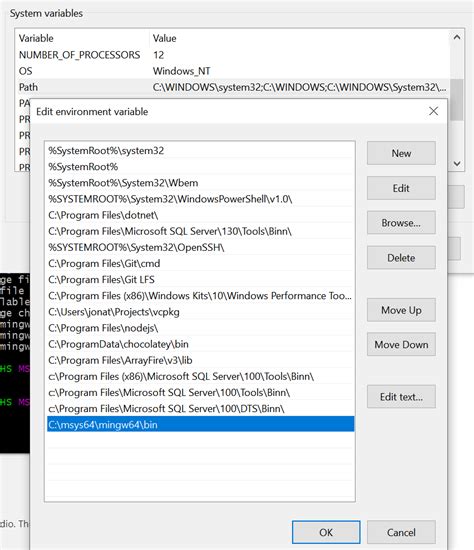Image resolution: width=474 pixels, height=550 pixels.
Task: Select %SystemRoot%\system32 entry
Action: point(200,151)
